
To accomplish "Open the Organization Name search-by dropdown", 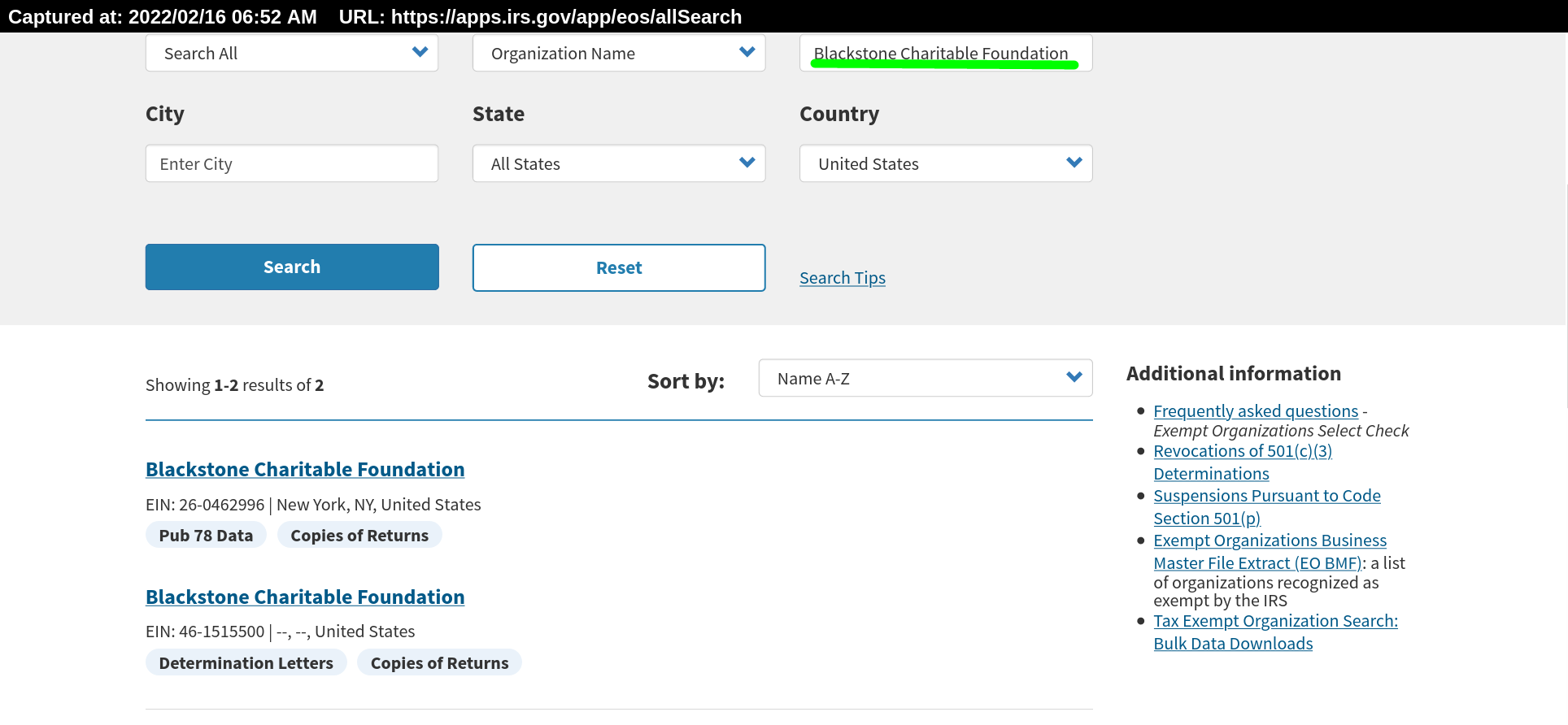I will [619, 53].
